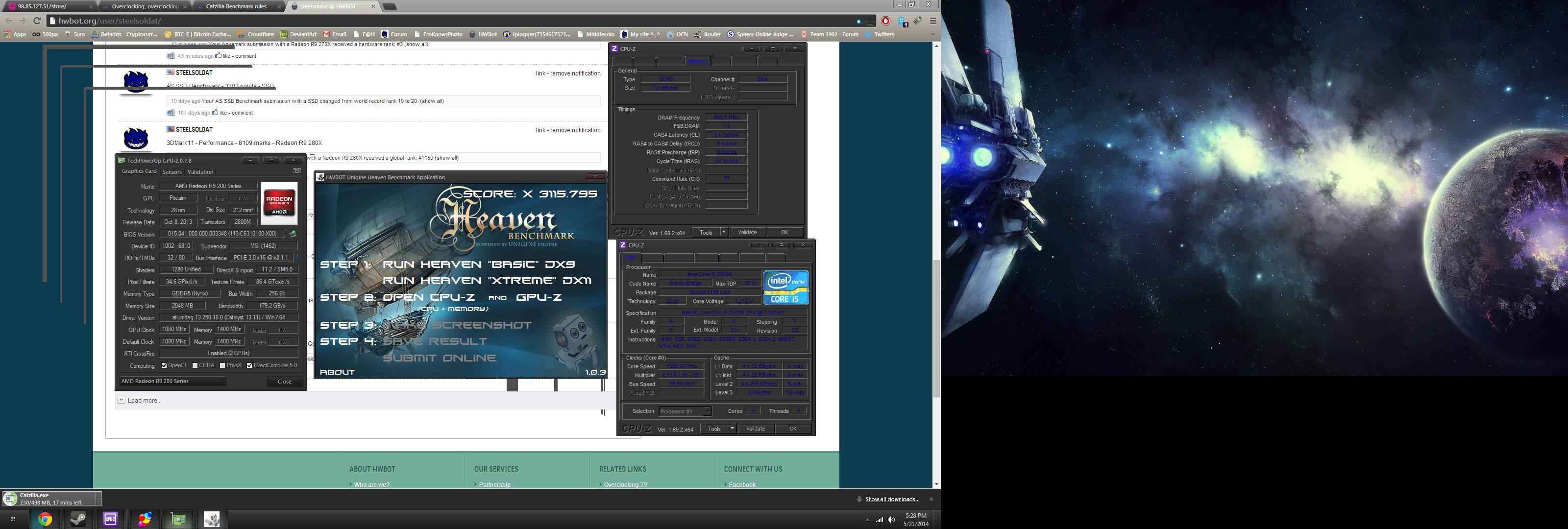The height and width of the screenshot is (529, 1568).
Task: Expand the Catzilla.exe download options arrow
Action: click(x=98, y=499)
